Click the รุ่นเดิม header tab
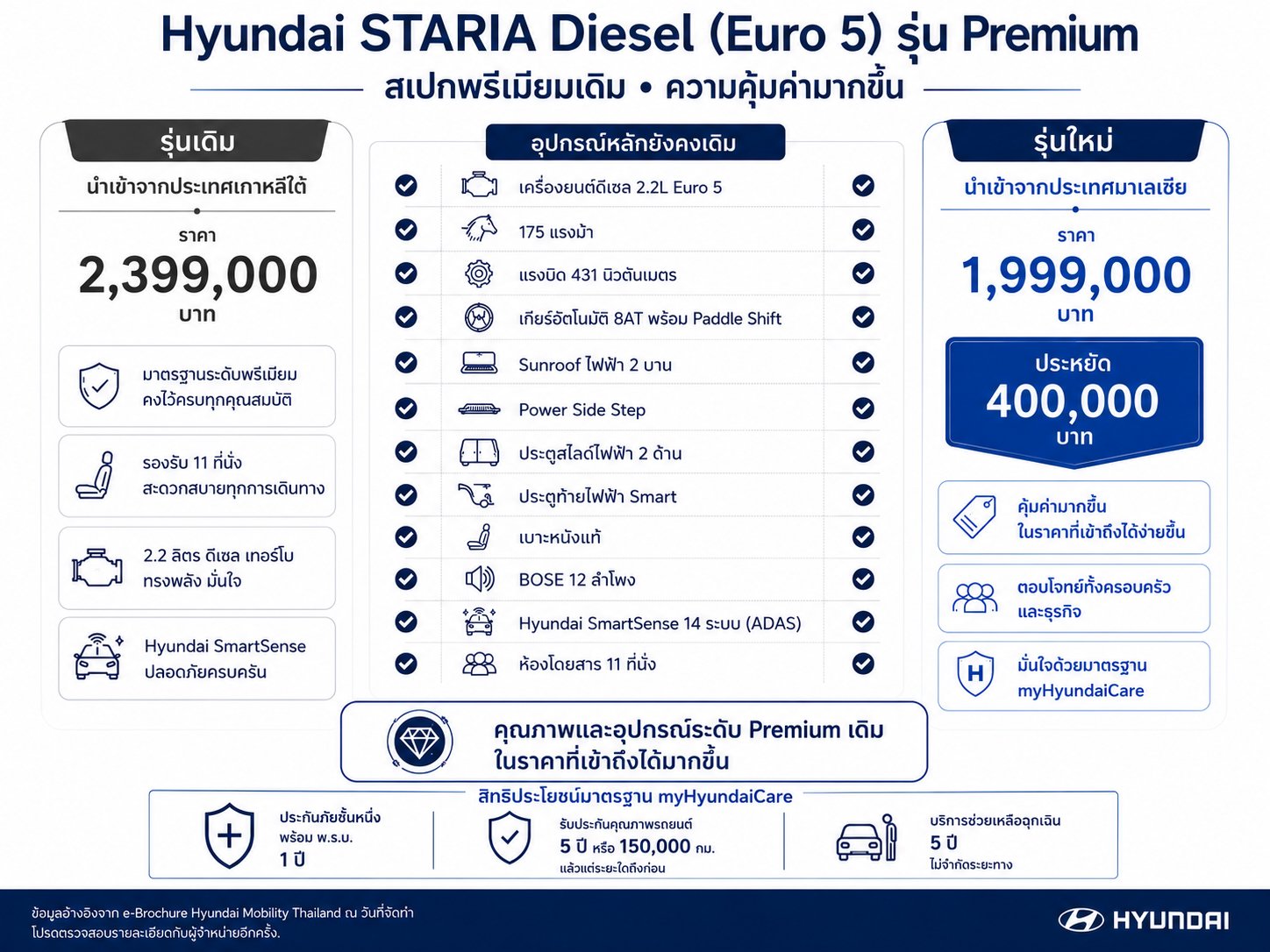 197,141
